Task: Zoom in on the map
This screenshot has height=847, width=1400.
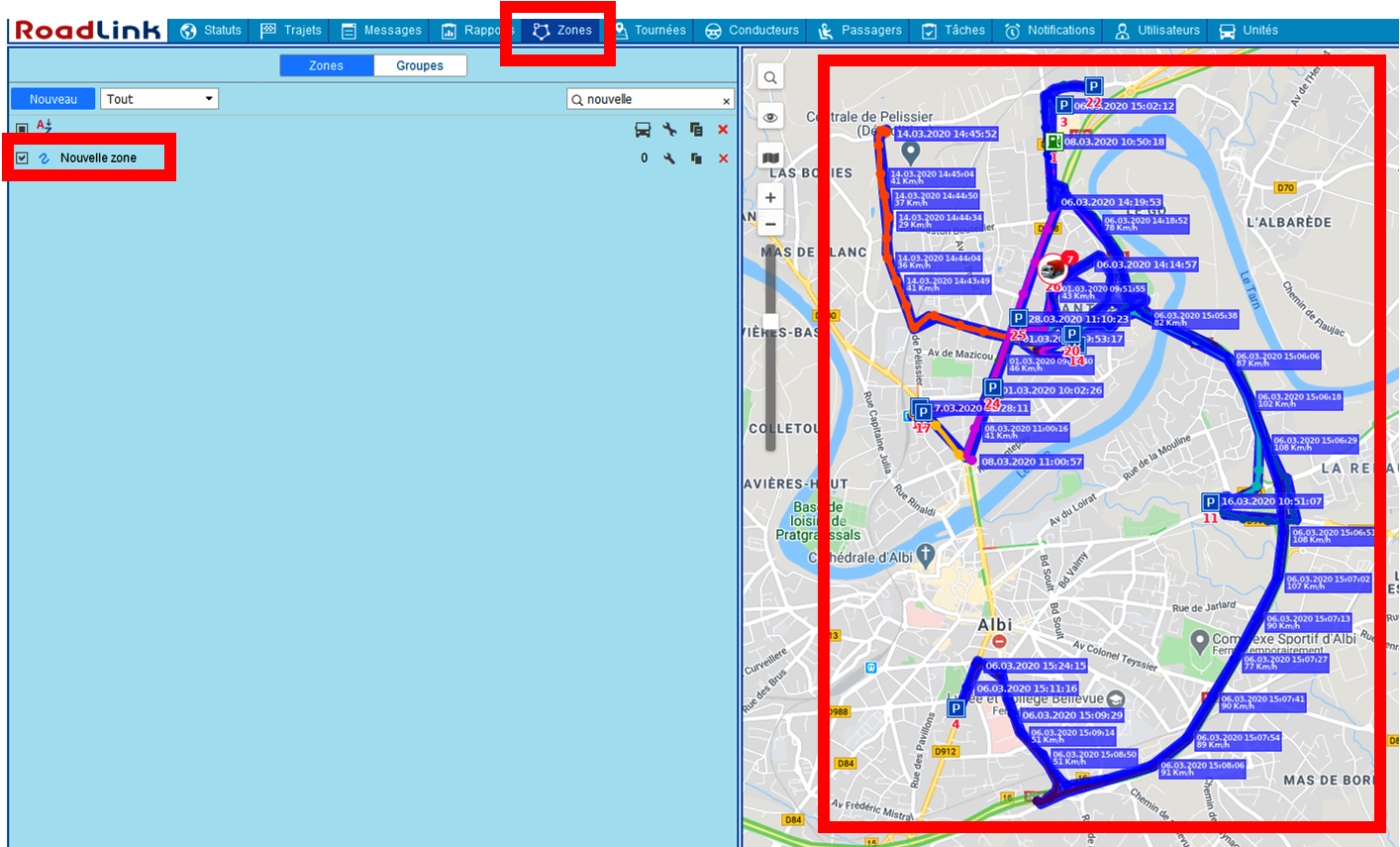Action: [x=770, y=197]
